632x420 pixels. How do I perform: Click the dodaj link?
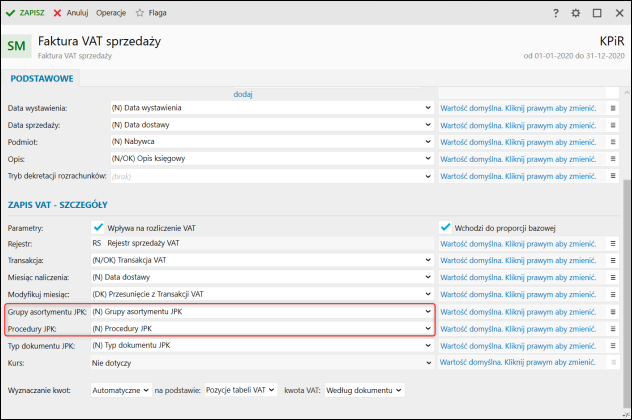[242, 93]
